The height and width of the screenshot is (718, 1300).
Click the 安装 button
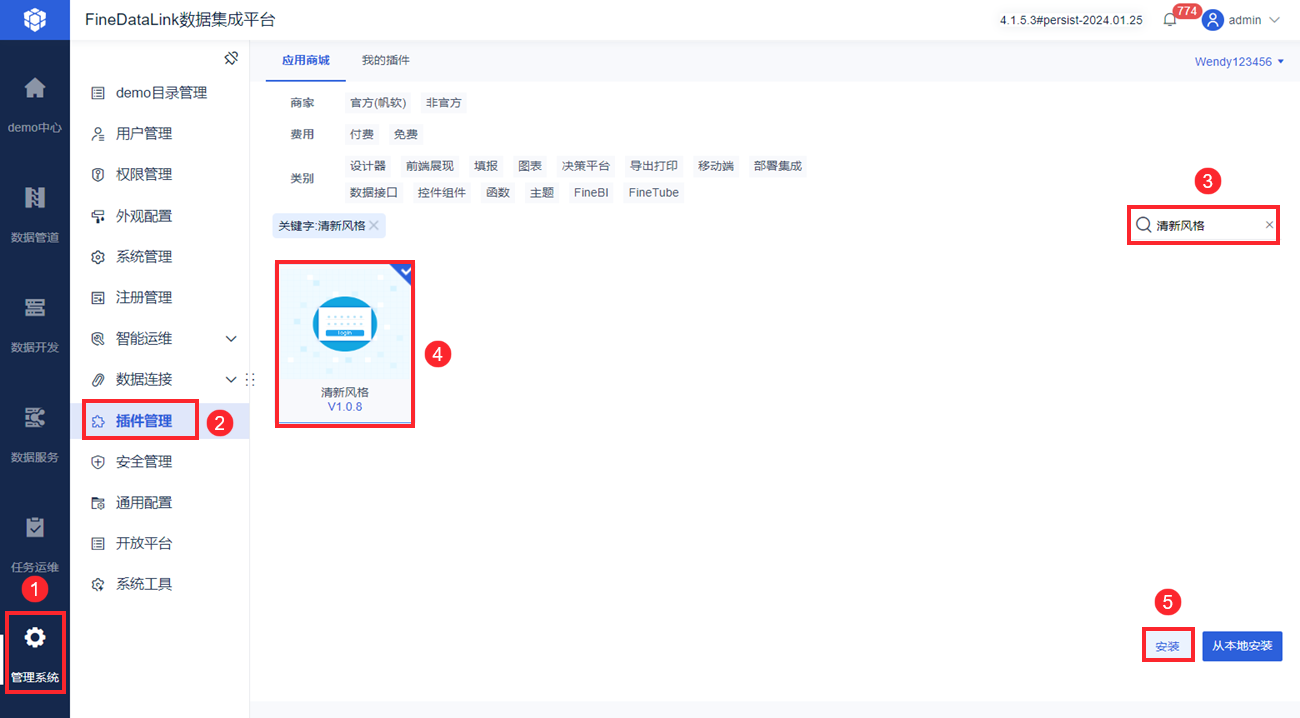1168,647
